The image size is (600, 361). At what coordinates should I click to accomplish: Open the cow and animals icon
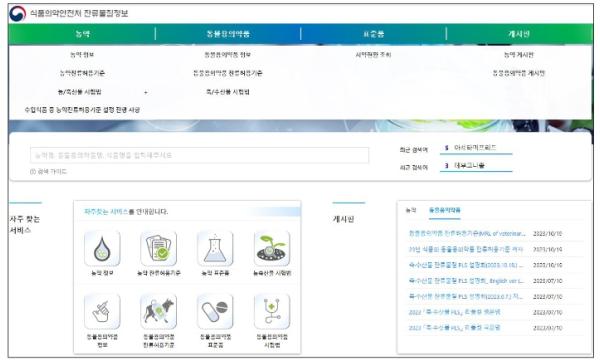(158, 311)
